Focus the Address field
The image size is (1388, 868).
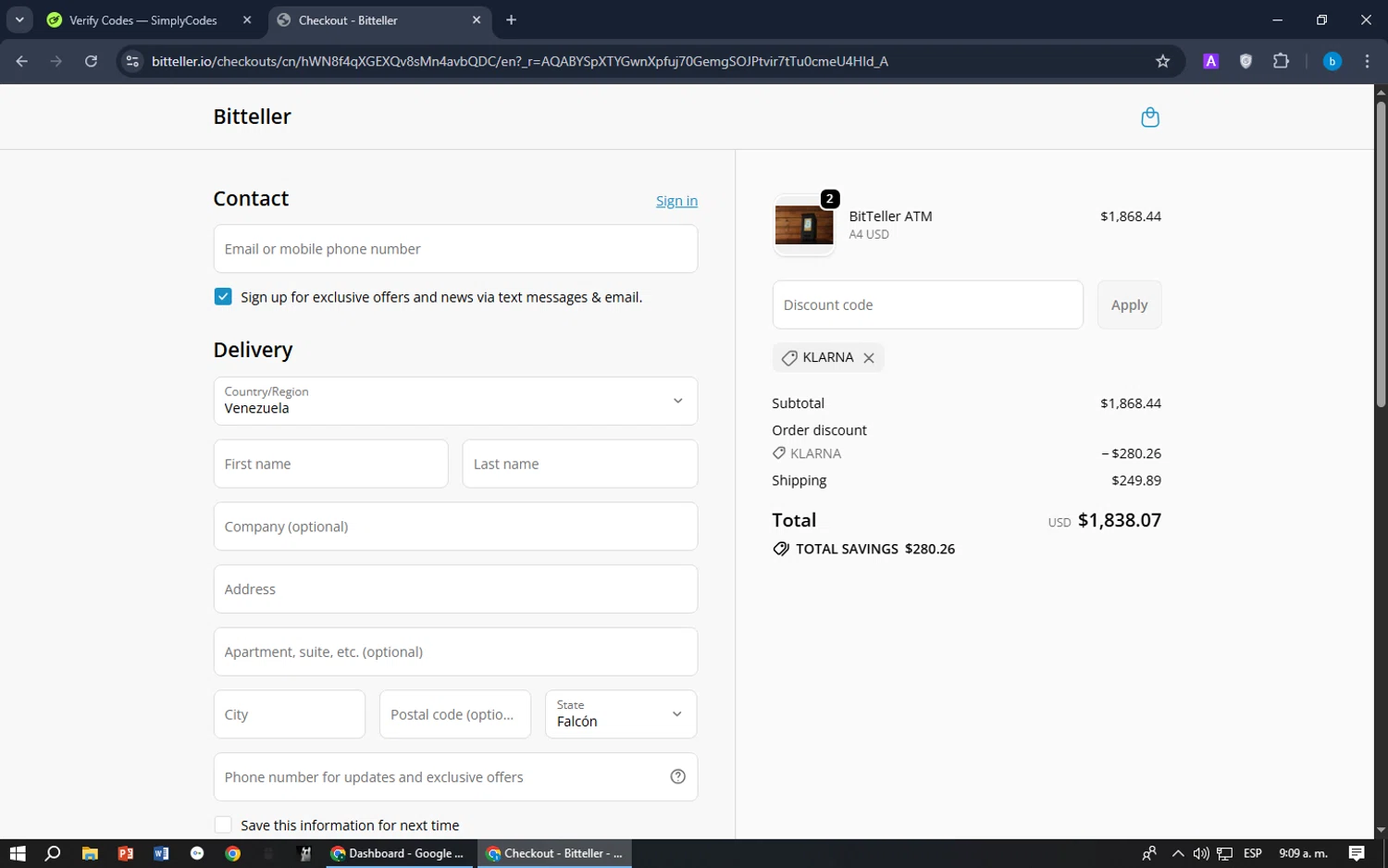[x=455, y=589]
